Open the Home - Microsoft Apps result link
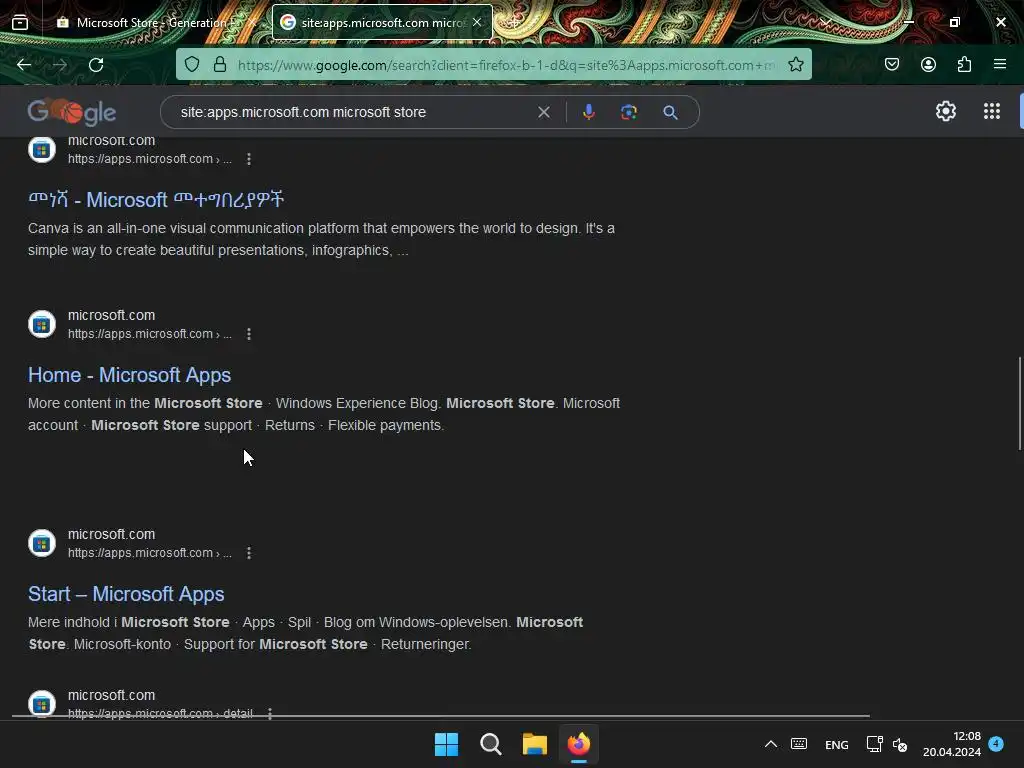 point(129,375)
